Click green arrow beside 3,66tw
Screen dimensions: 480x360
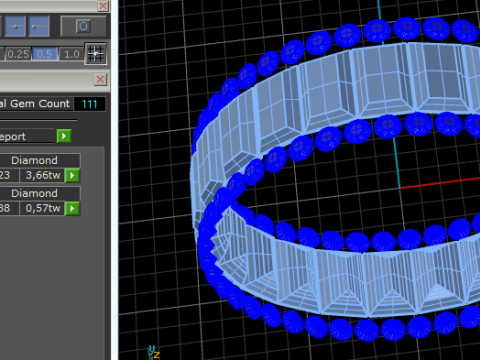(72, 175)
